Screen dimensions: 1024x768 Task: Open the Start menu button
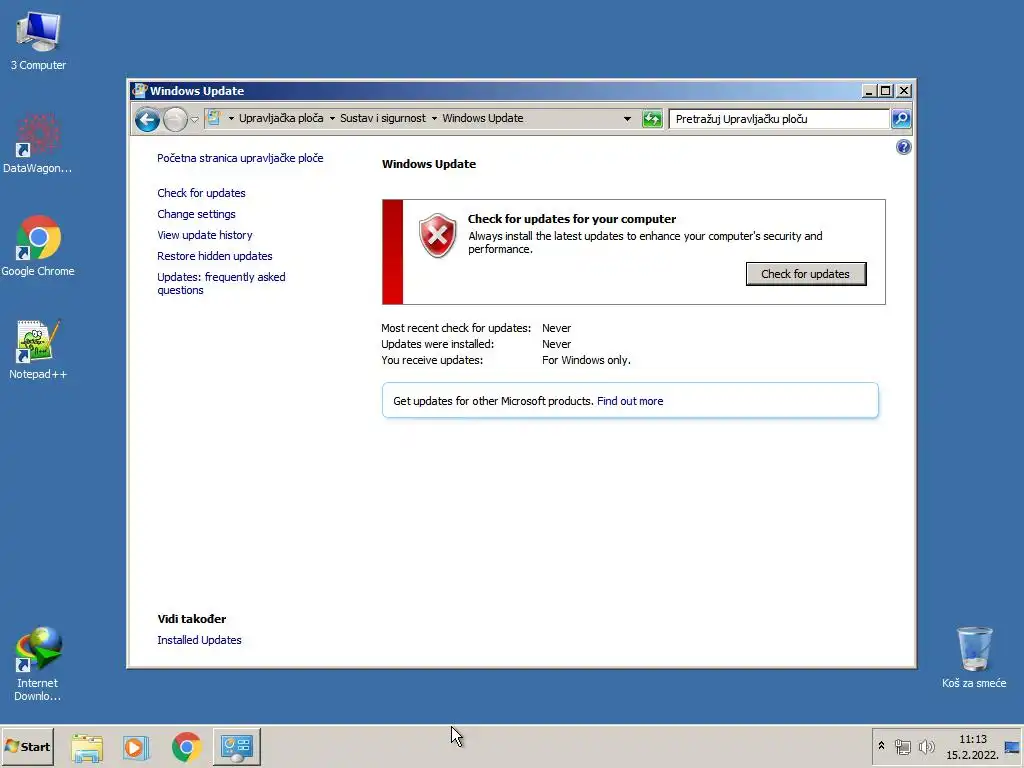27,746
